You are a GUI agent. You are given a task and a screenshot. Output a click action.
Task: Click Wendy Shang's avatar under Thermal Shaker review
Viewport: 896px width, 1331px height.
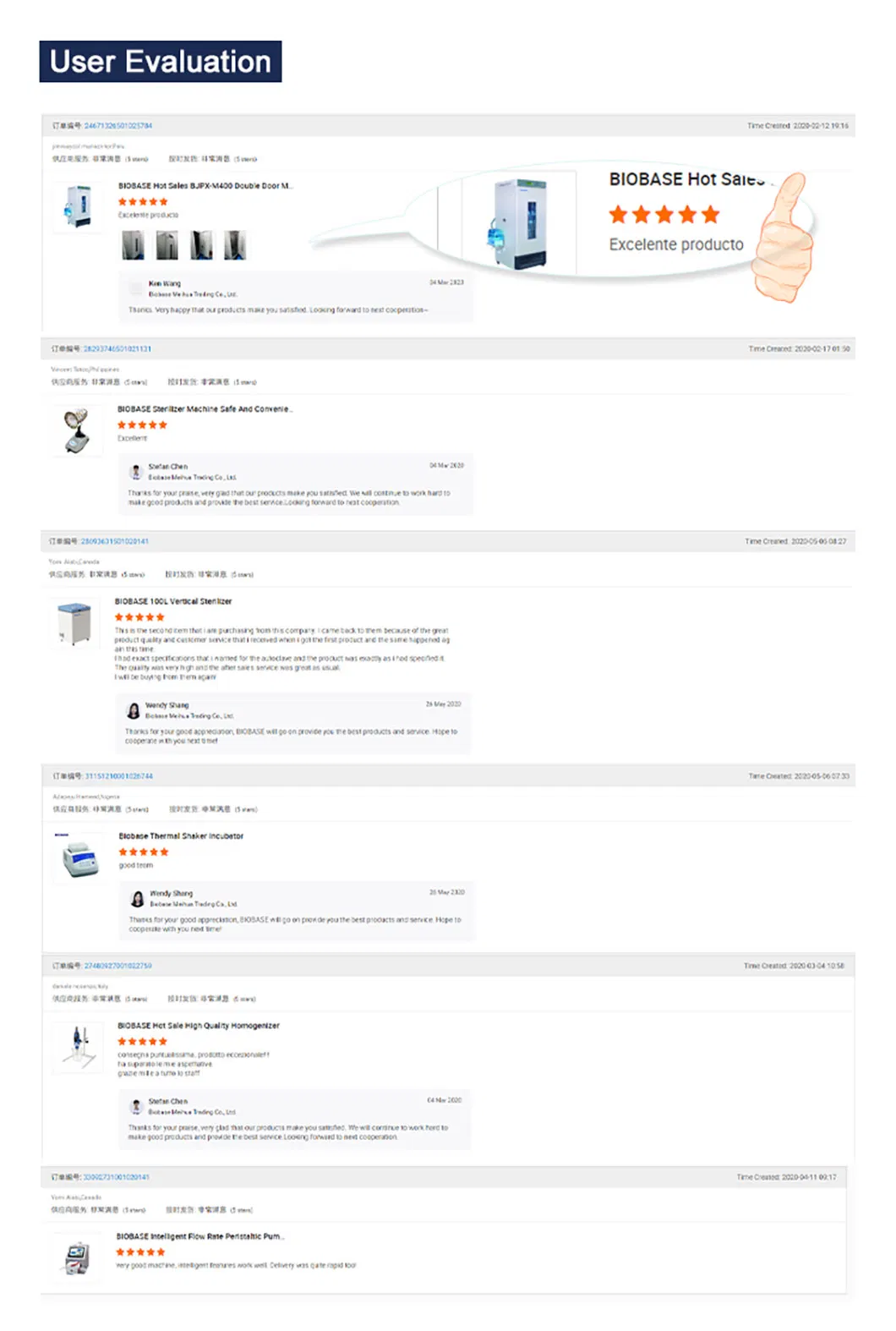click(137, 899)
